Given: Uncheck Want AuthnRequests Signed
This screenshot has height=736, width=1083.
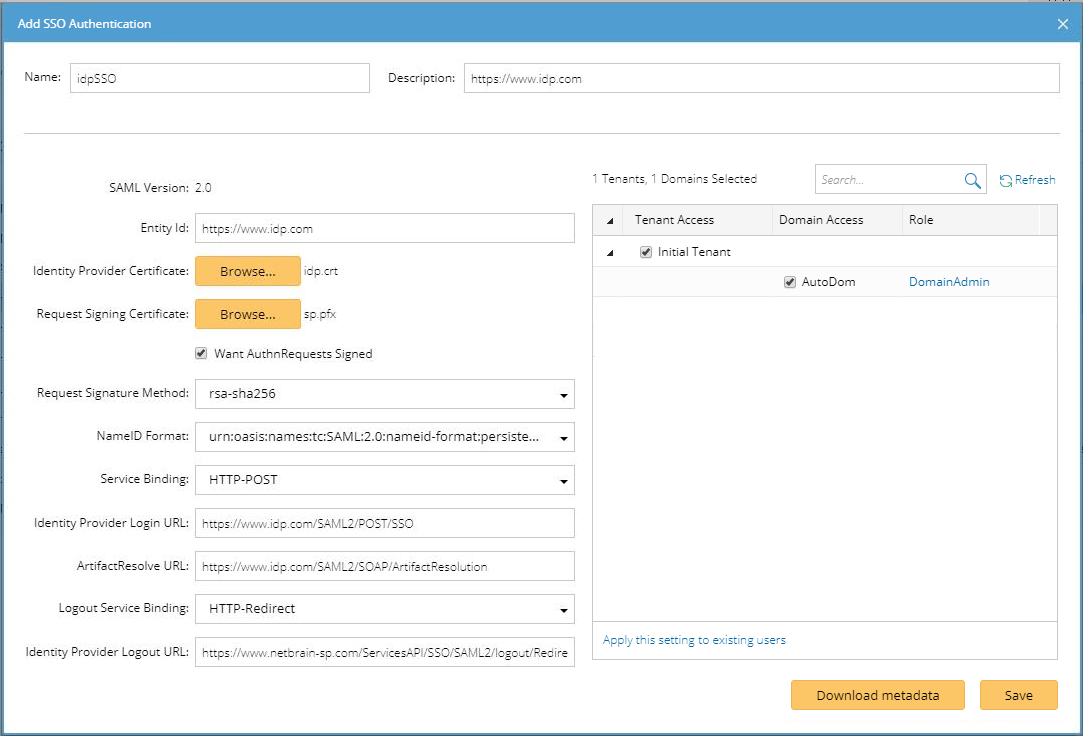Looking at the screenshot, I should point(201,353).
